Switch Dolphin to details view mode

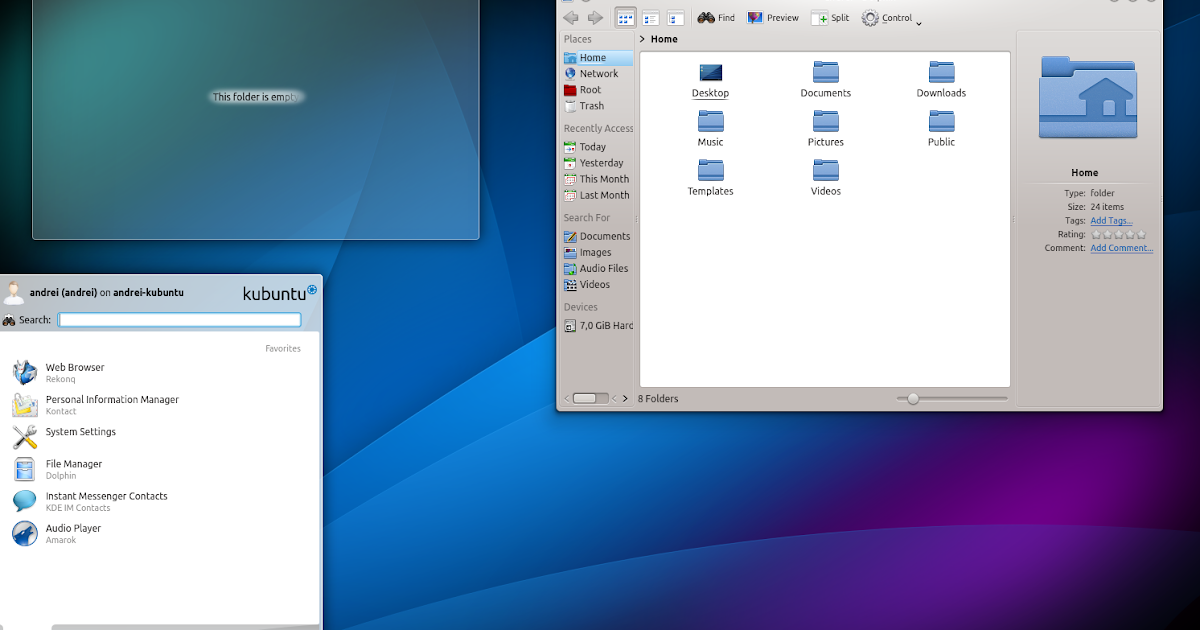676,18
